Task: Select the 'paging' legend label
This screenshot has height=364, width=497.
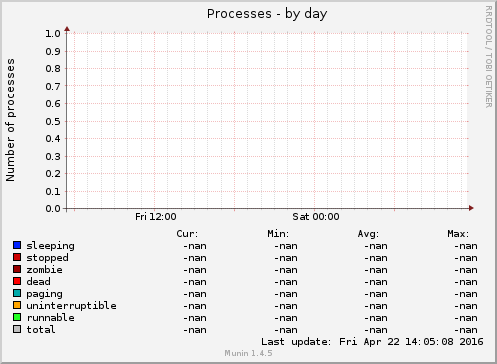Action: coord(44,294)
